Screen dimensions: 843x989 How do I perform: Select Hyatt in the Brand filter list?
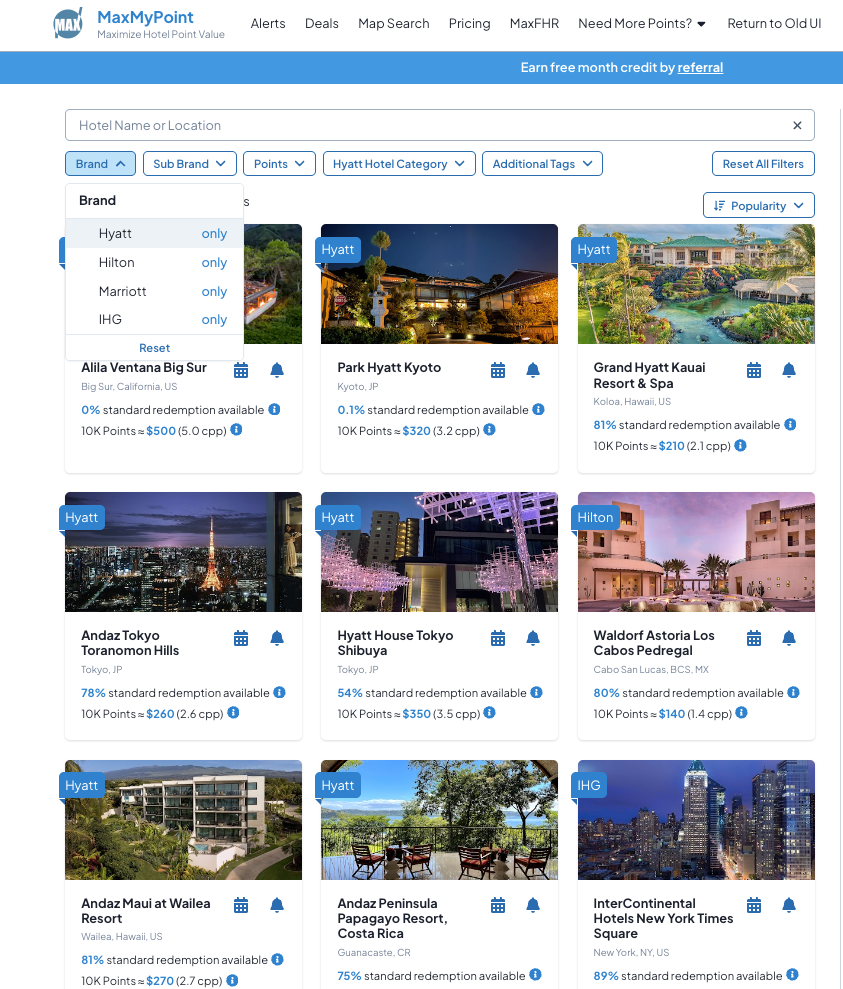(x=115, y=234)
